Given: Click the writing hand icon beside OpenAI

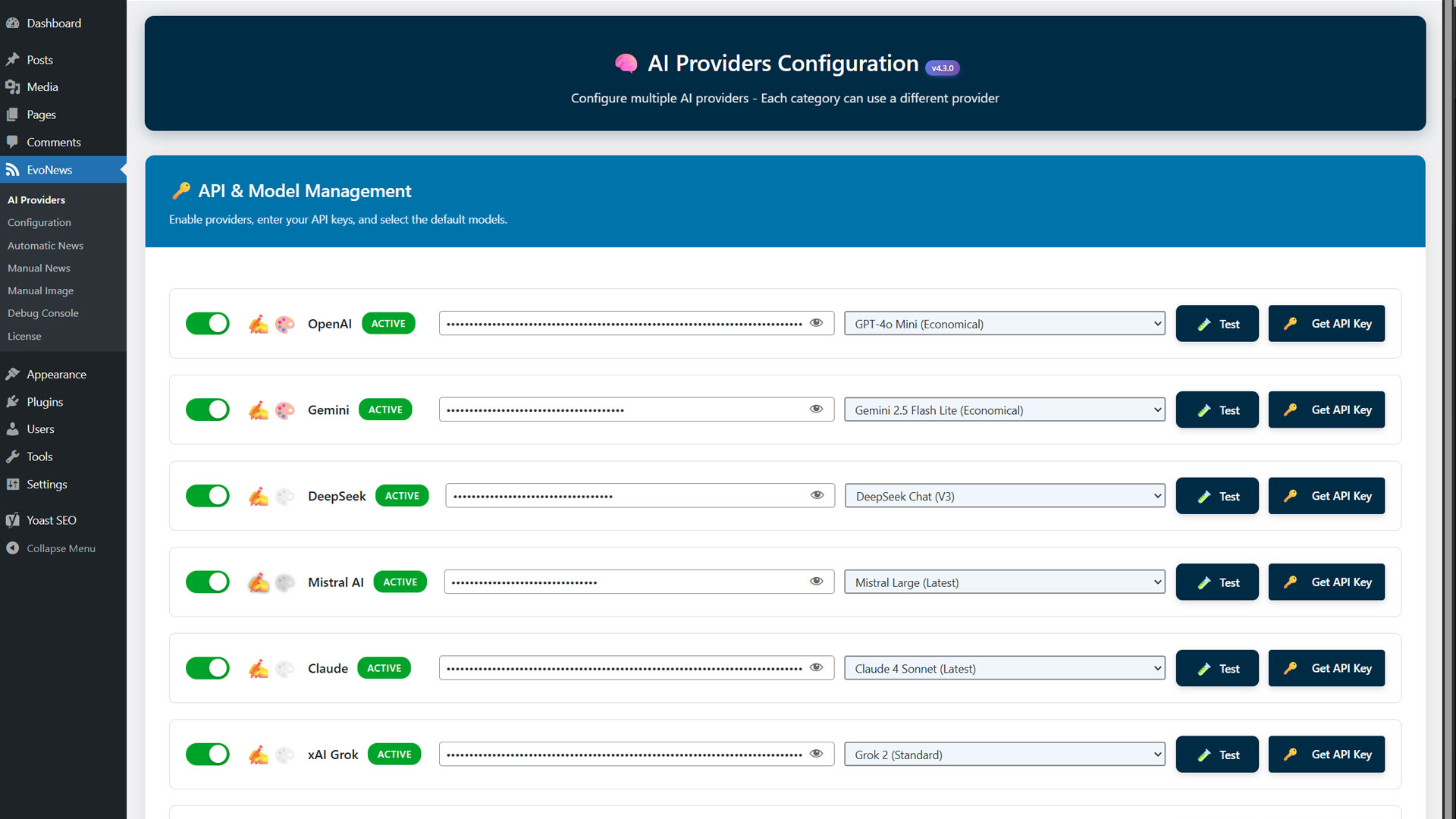Looking at the screenshot, I should (x=259, y=325).
